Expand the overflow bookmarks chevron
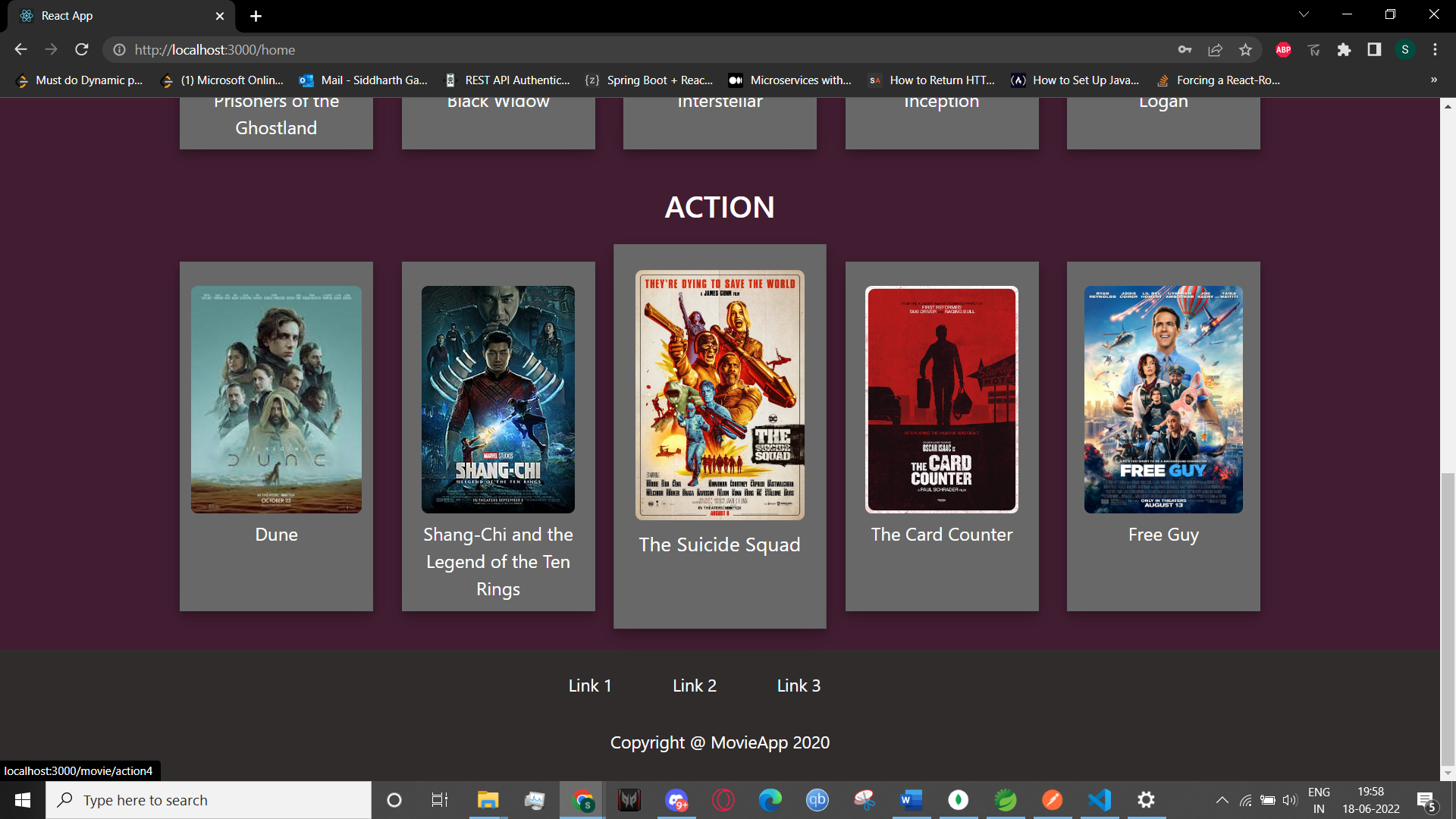Viewport: 1456px width, 819px height. pos(1434,80)
